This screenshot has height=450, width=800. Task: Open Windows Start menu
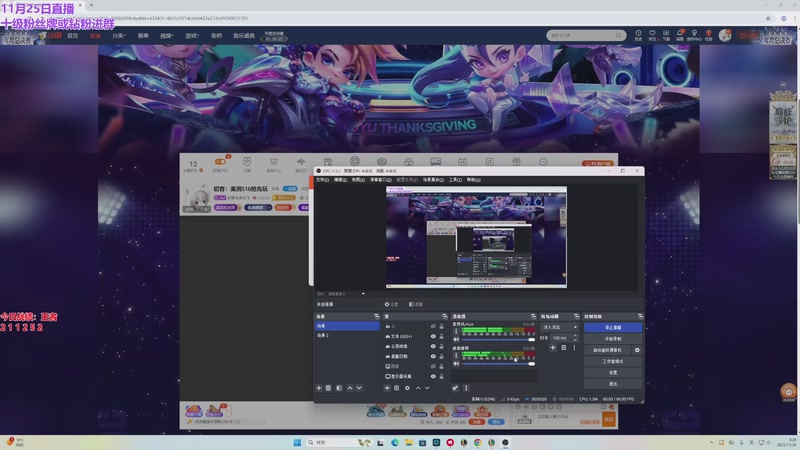tap(297, 442)
